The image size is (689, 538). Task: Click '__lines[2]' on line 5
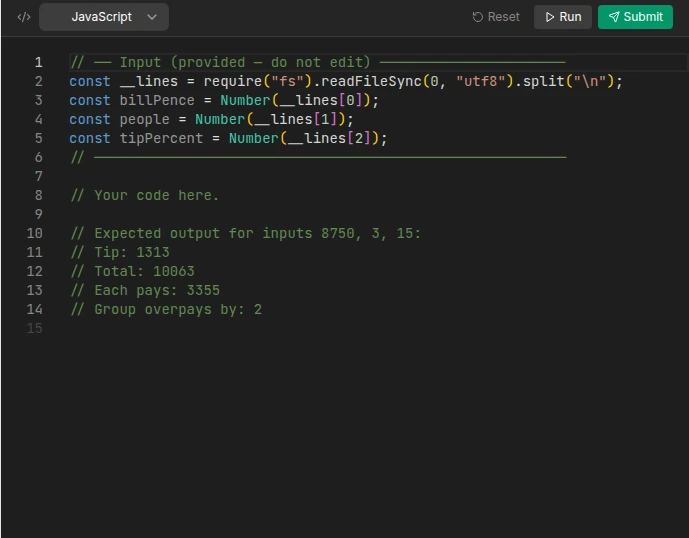coord(329,138)
